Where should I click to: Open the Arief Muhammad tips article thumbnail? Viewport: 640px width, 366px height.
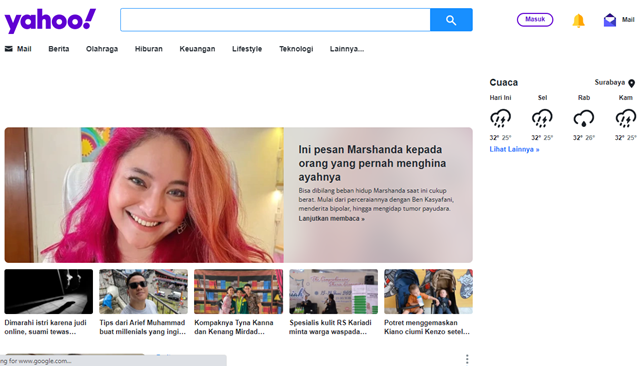143,291
